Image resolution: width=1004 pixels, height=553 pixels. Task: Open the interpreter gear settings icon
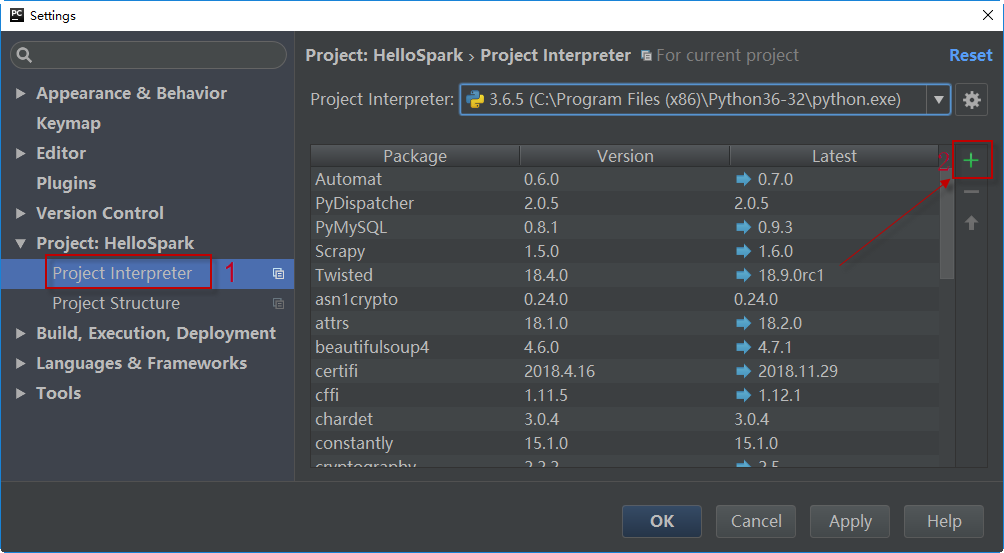click(x=971, y=99)
